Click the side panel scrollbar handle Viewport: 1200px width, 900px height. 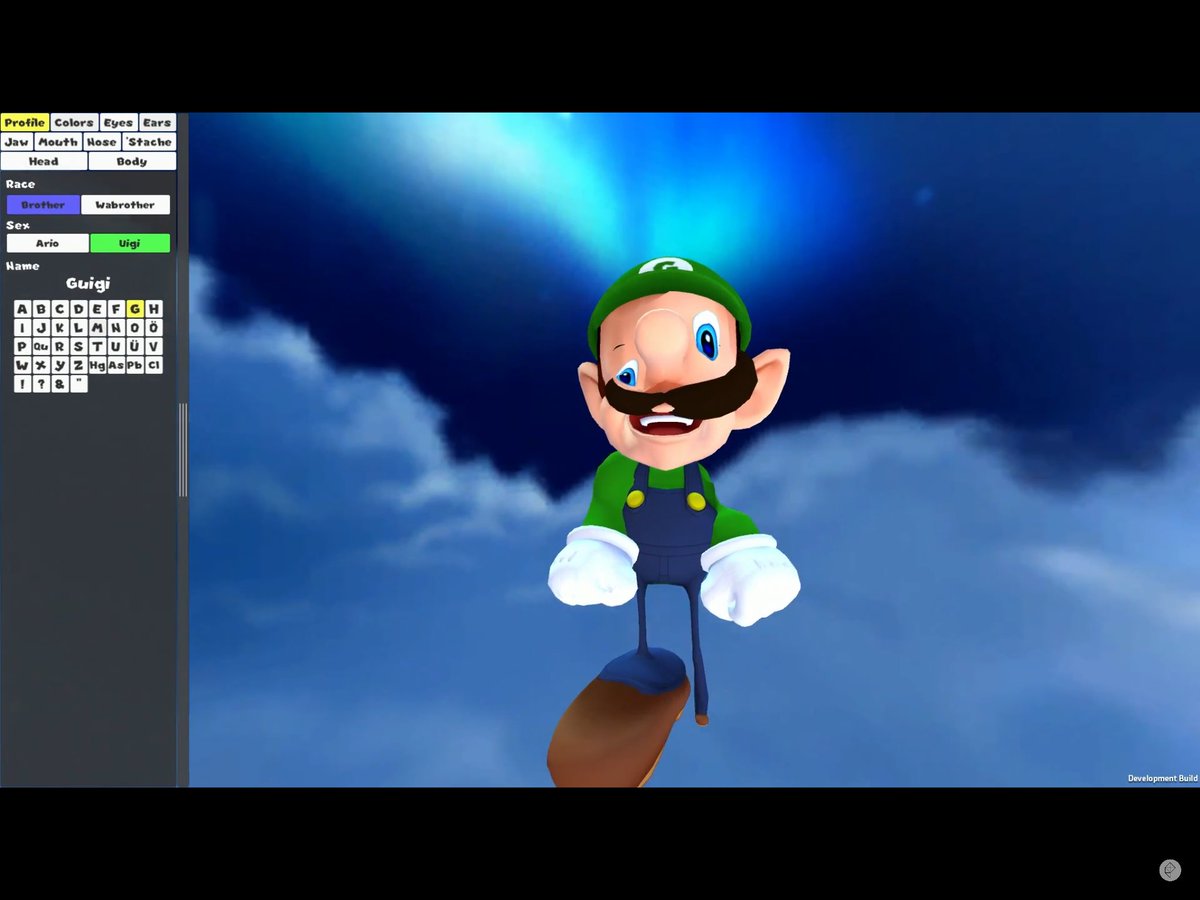183,450
